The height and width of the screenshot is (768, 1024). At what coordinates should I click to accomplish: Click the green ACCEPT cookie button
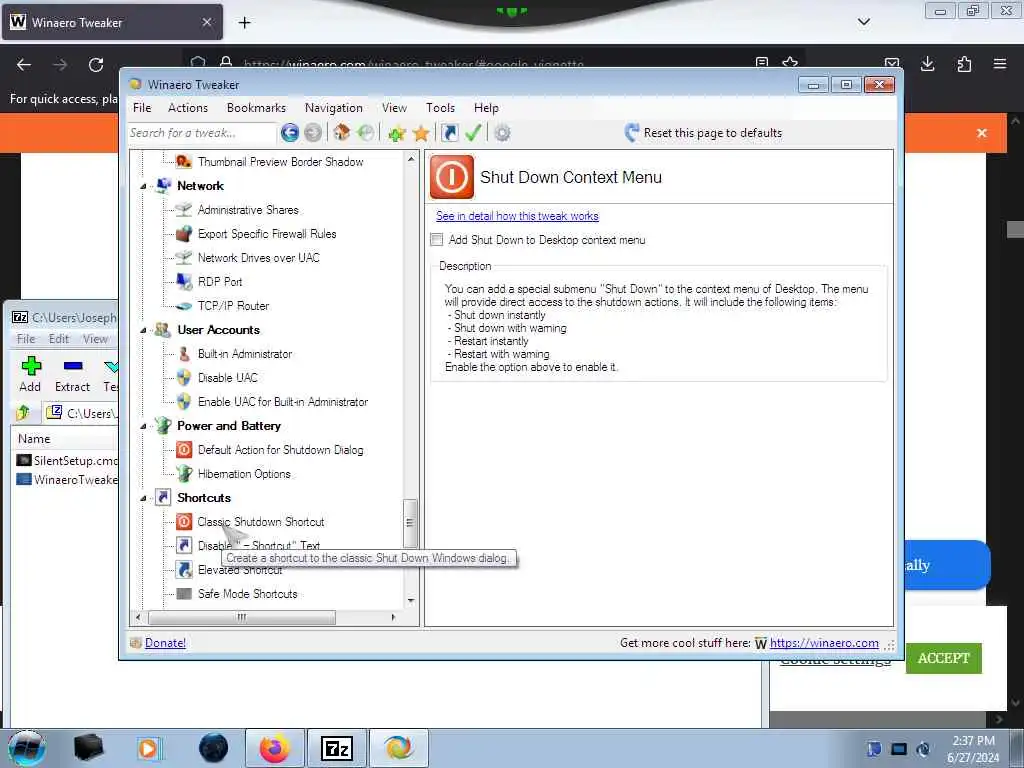click(x=944, y=658)
